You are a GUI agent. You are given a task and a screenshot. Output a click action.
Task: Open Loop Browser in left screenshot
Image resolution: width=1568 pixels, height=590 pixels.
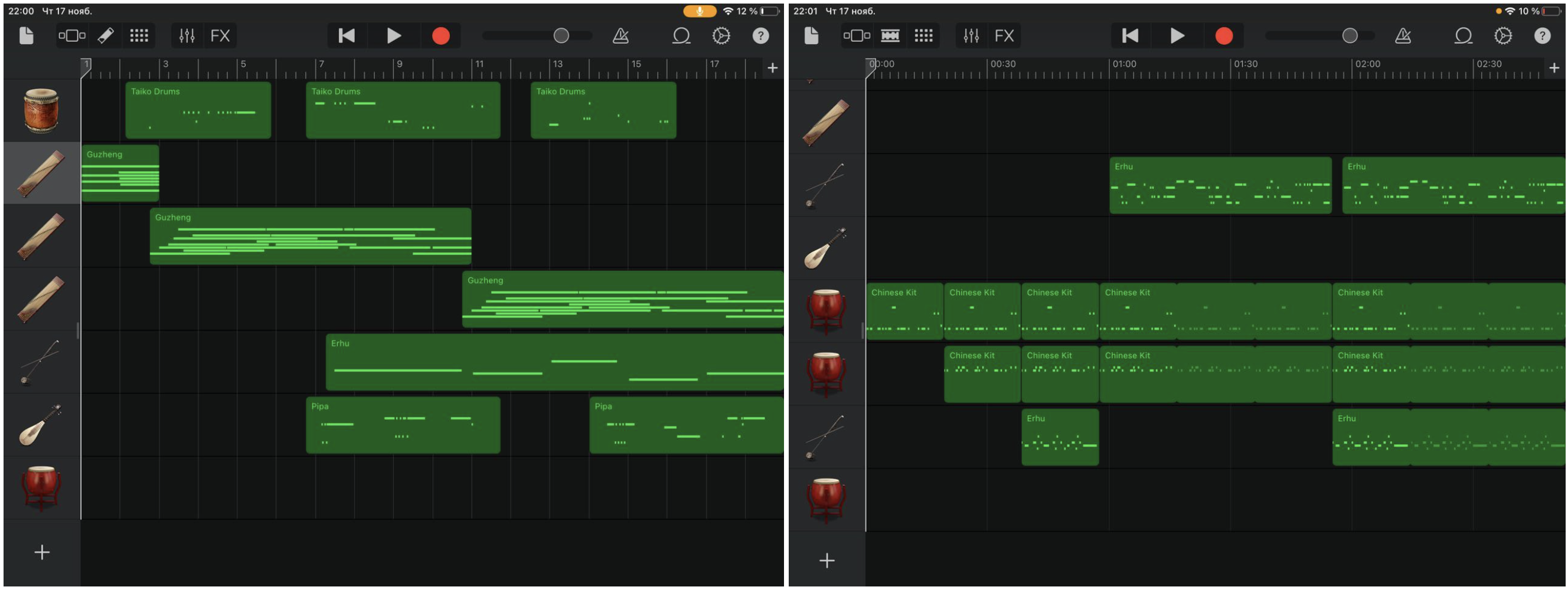point(681,36)
